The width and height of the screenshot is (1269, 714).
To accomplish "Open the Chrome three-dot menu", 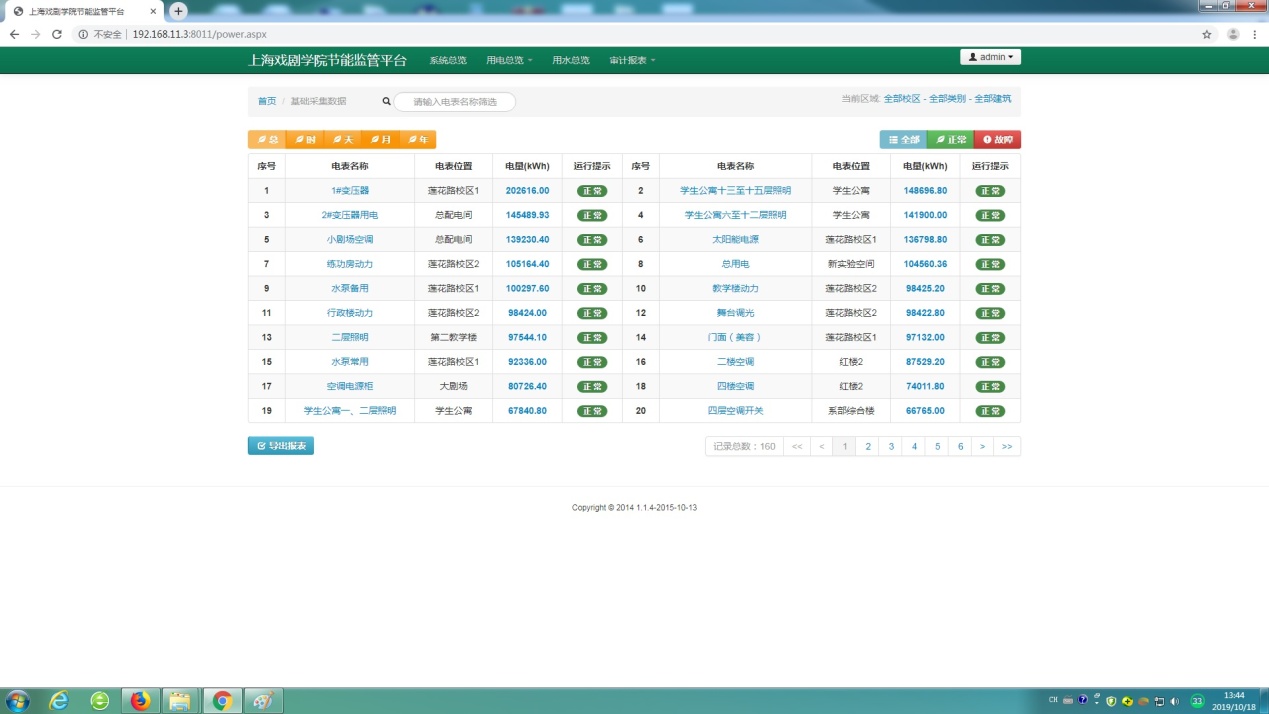I will click(1255, 34).
